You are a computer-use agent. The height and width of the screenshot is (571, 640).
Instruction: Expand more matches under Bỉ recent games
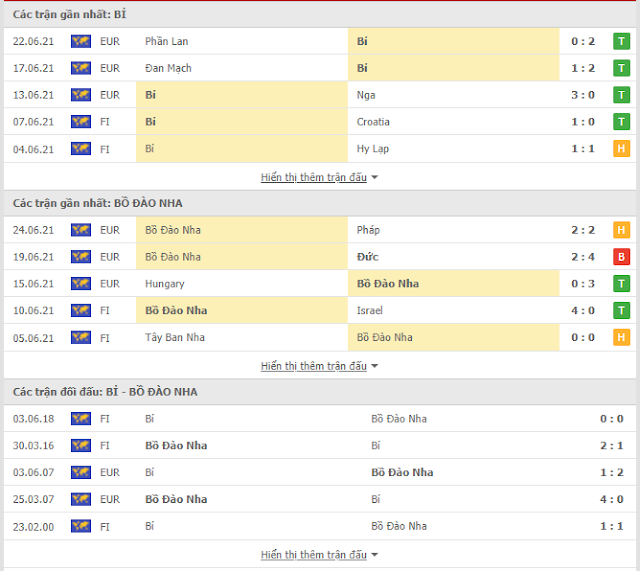point(319,177)
